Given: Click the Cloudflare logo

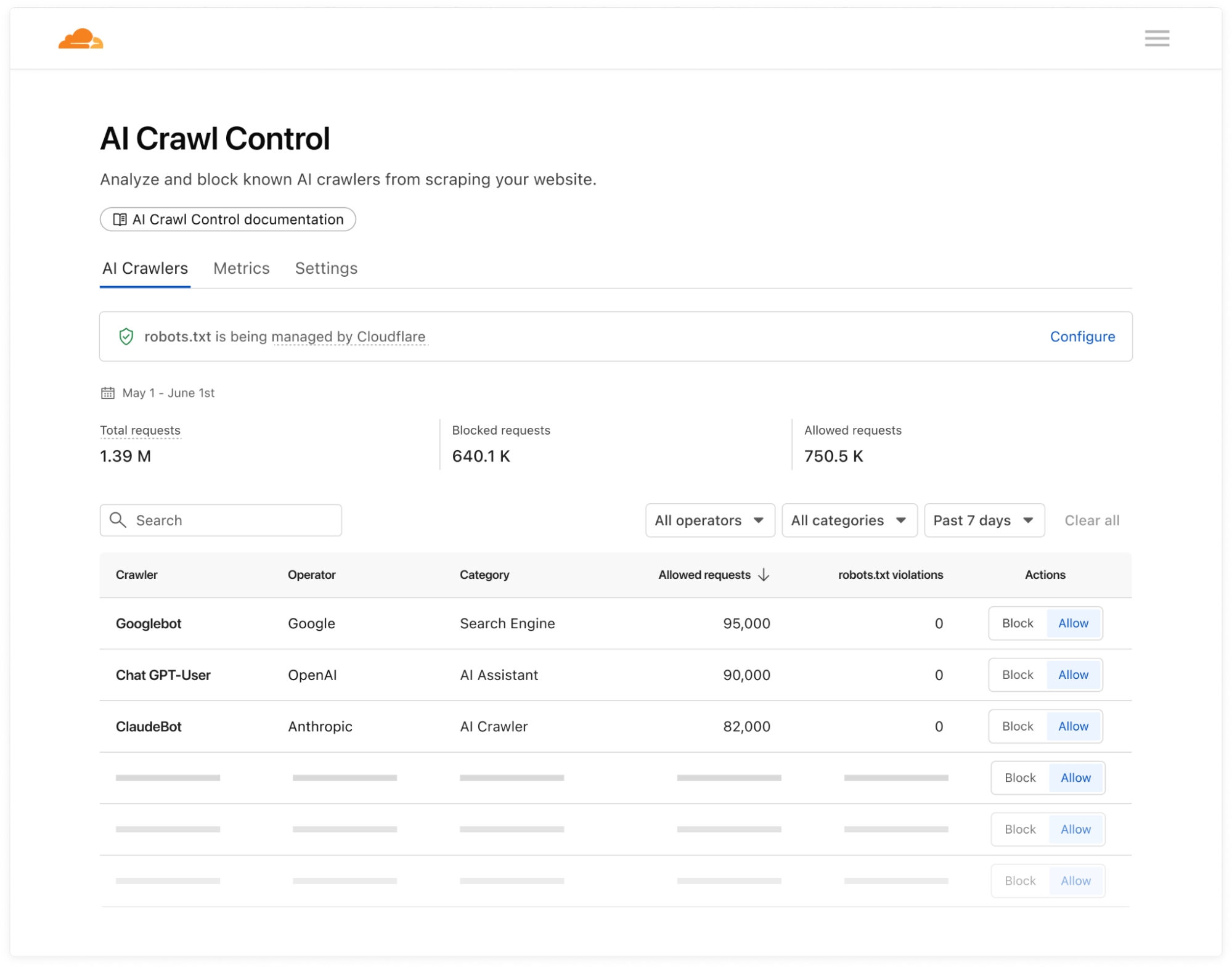Looking at the screenshot, I should coord(81,39).
